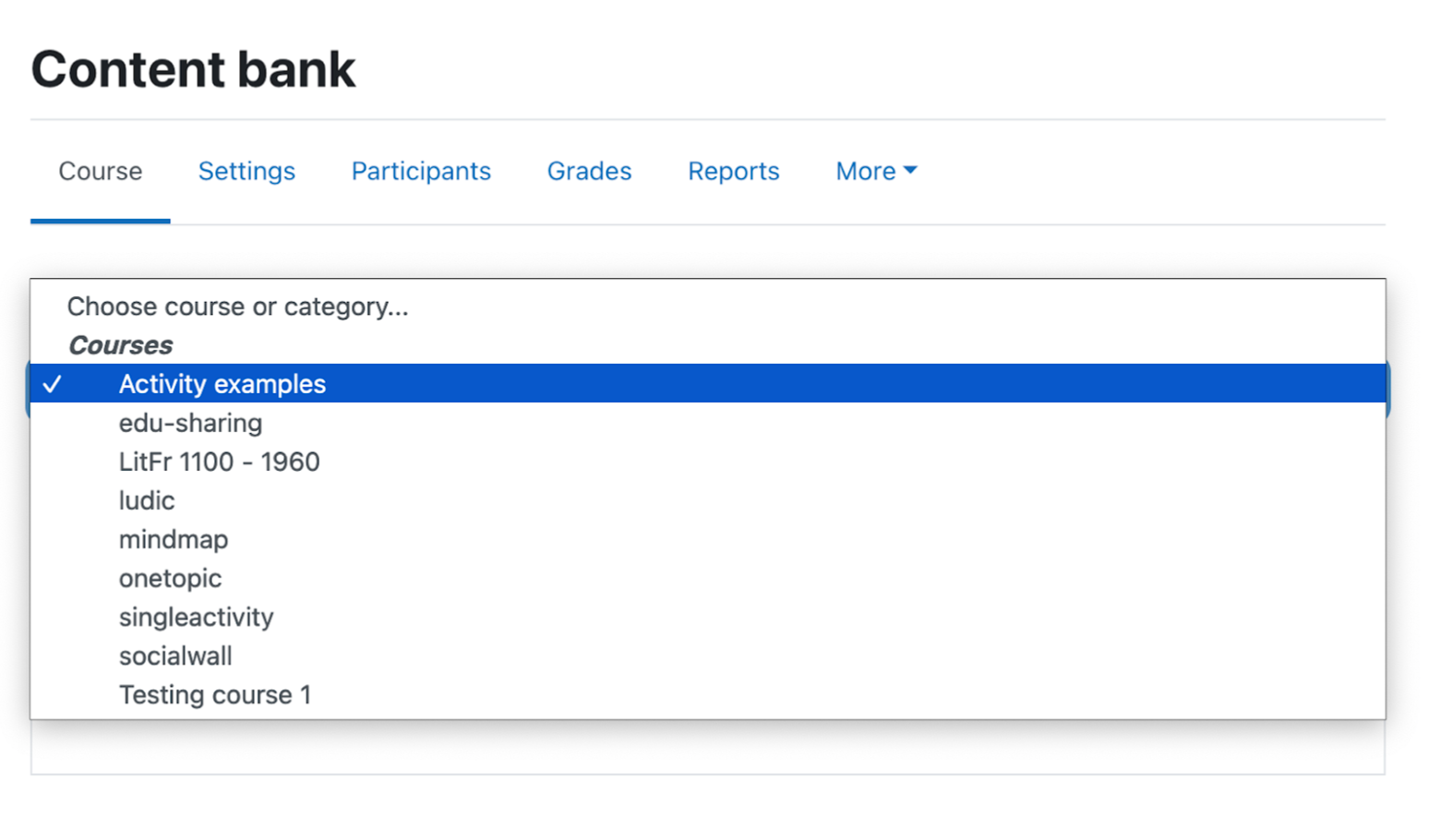Select the onetopic course entry
The height and width of the screenshot is (840, 1429).
point(708,578)
